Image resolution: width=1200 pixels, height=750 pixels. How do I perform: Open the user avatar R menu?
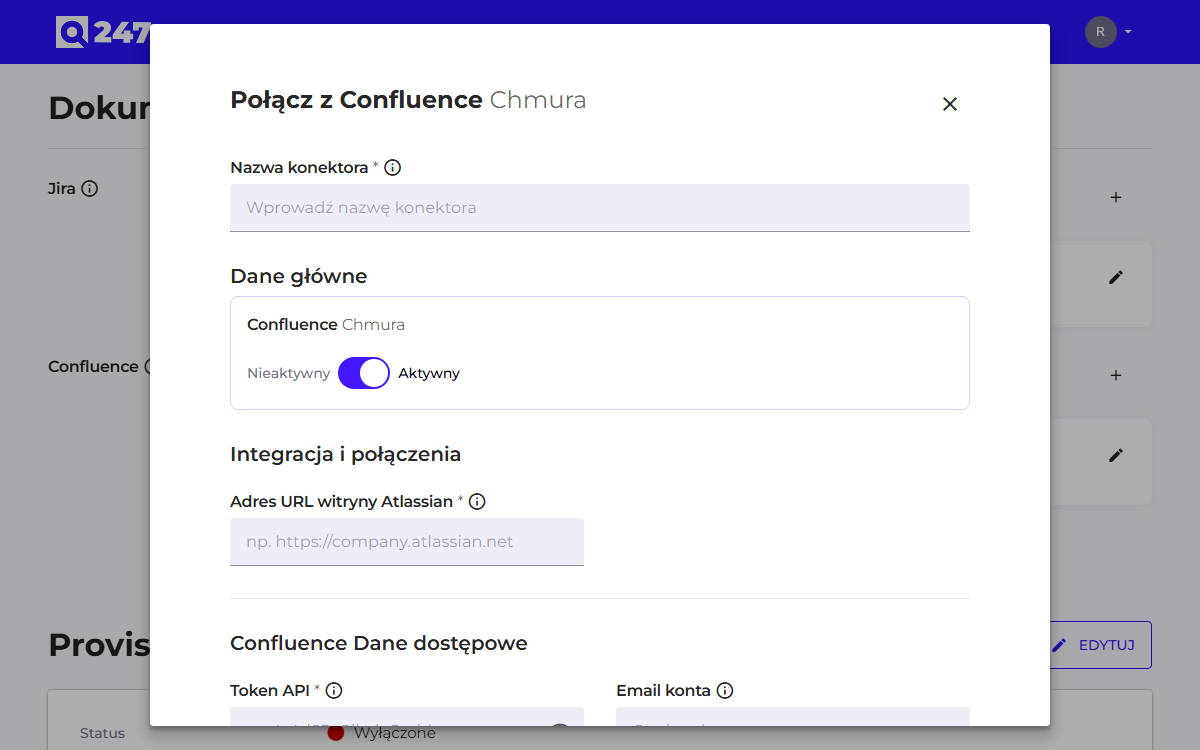point(1100,32)
